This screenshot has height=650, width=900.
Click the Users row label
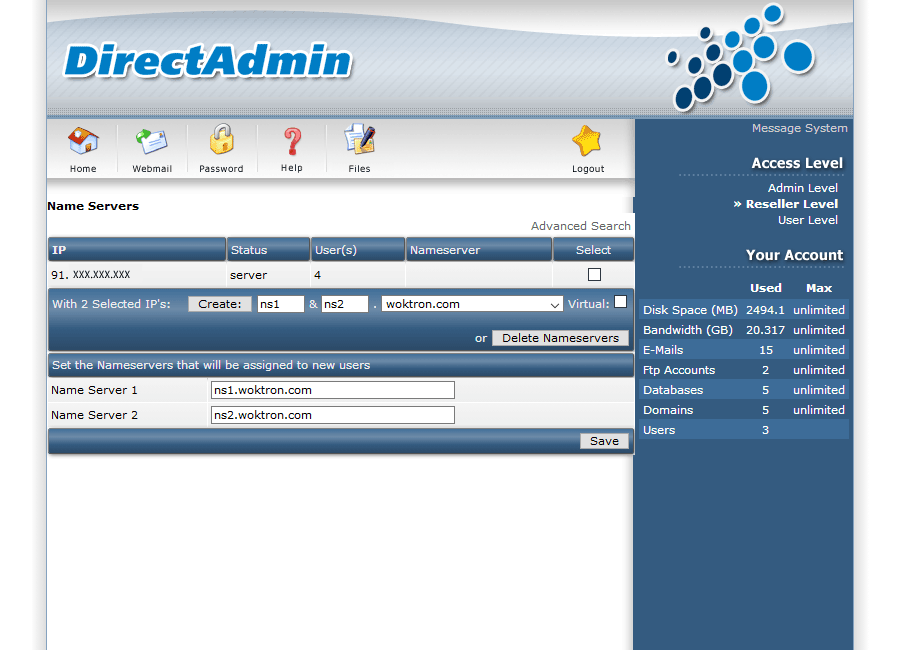coord(659,430)
